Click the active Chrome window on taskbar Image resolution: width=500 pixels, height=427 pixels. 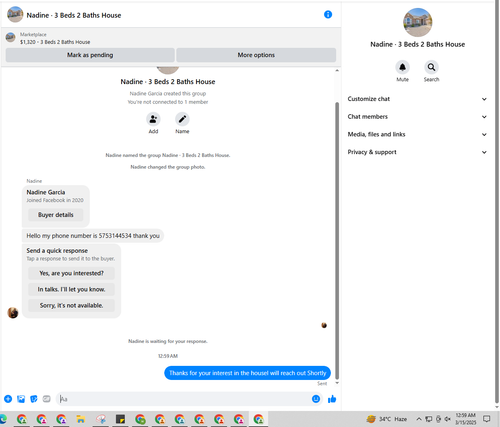point(258,419)
